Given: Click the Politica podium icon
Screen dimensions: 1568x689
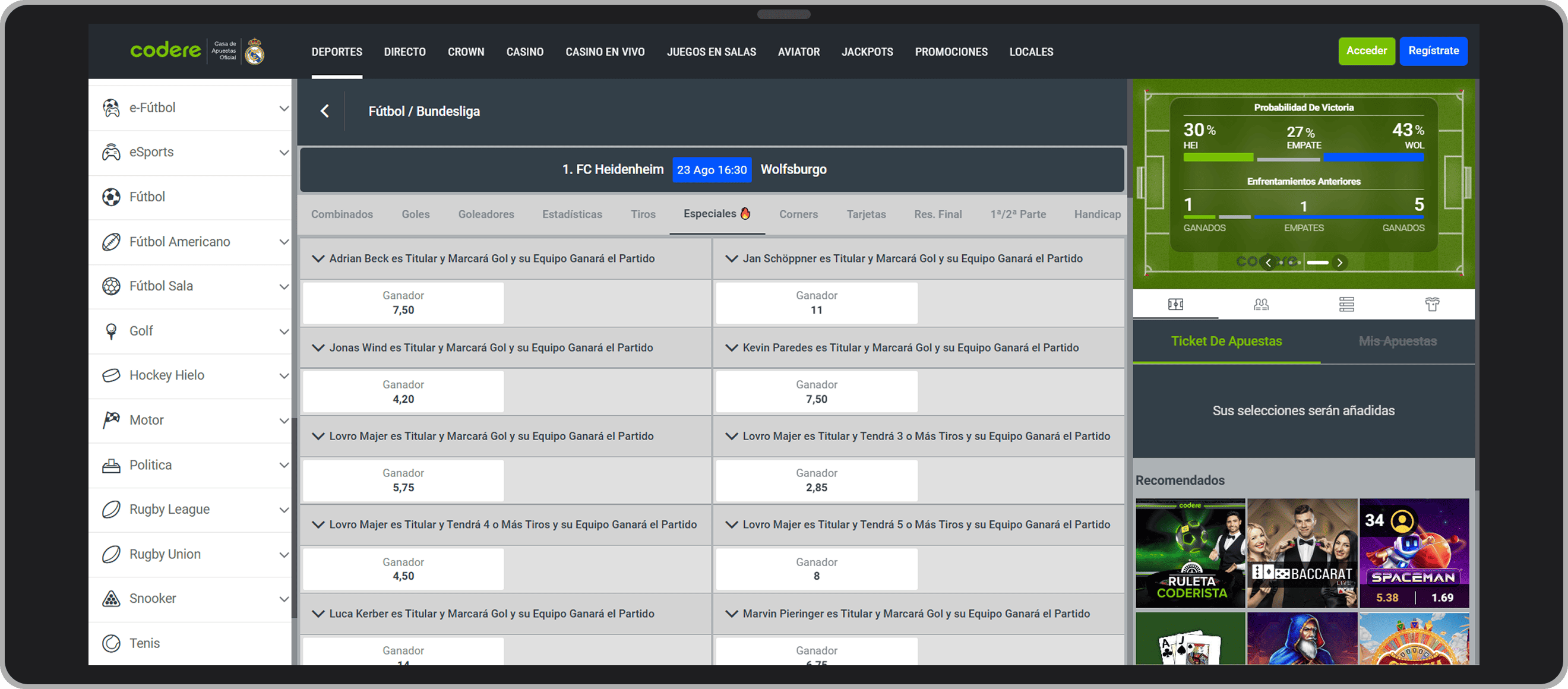Looking at the screenshot, I should (x=111, y=465).
